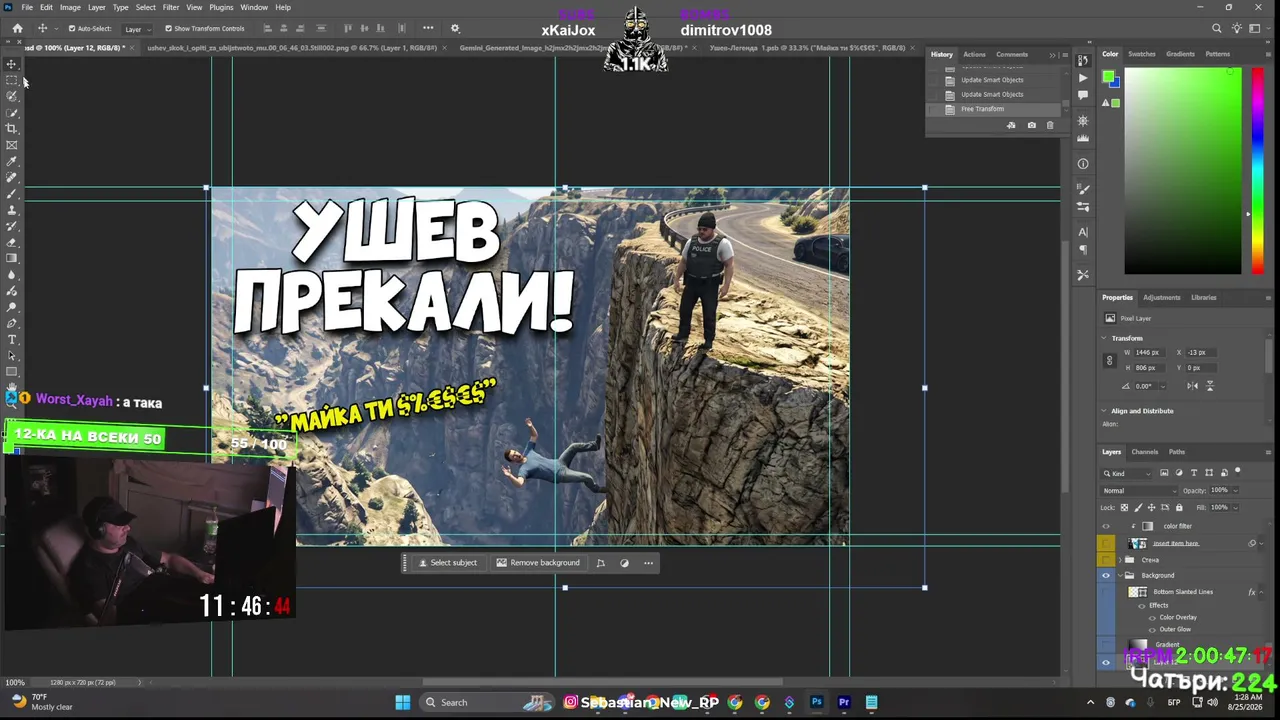Hide the color filter layer
1280x720 pixels.
(x=1106, y=526)
